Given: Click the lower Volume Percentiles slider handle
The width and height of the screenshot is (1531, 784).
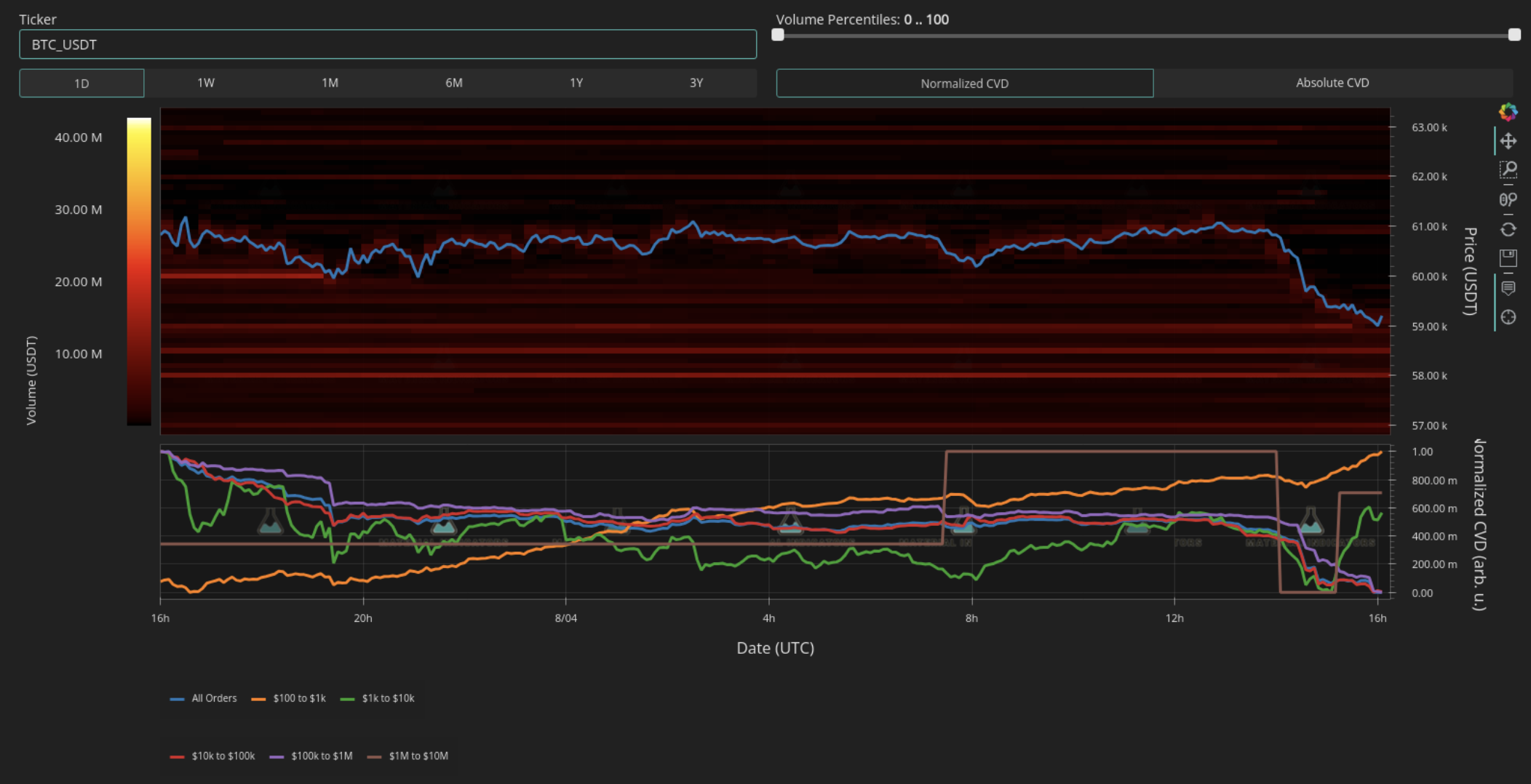Looking at the screenshot, I should click(x=778, y=35).
